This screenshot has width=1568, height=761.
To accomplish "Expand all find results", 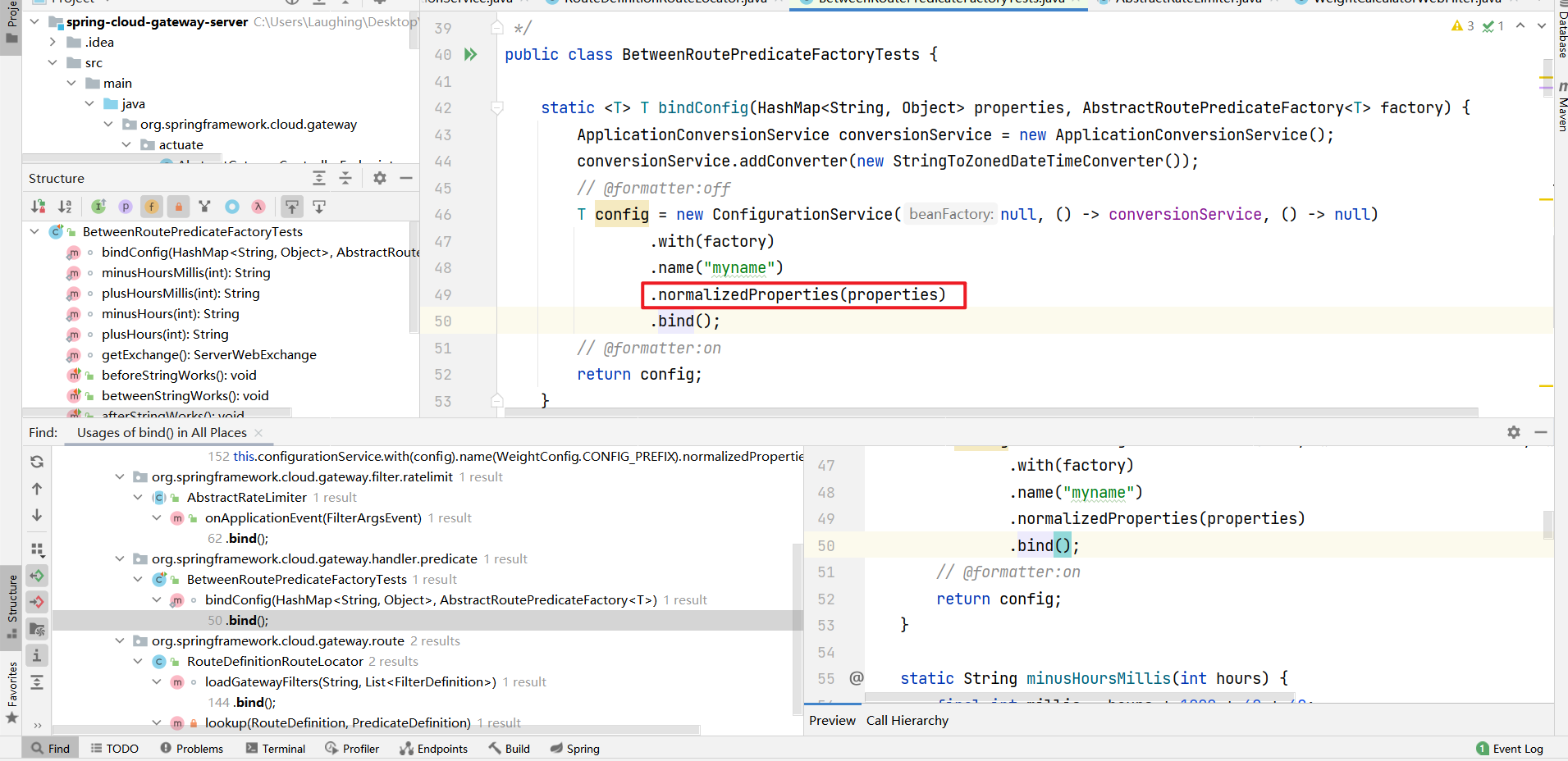I will (x=37, y=682).
